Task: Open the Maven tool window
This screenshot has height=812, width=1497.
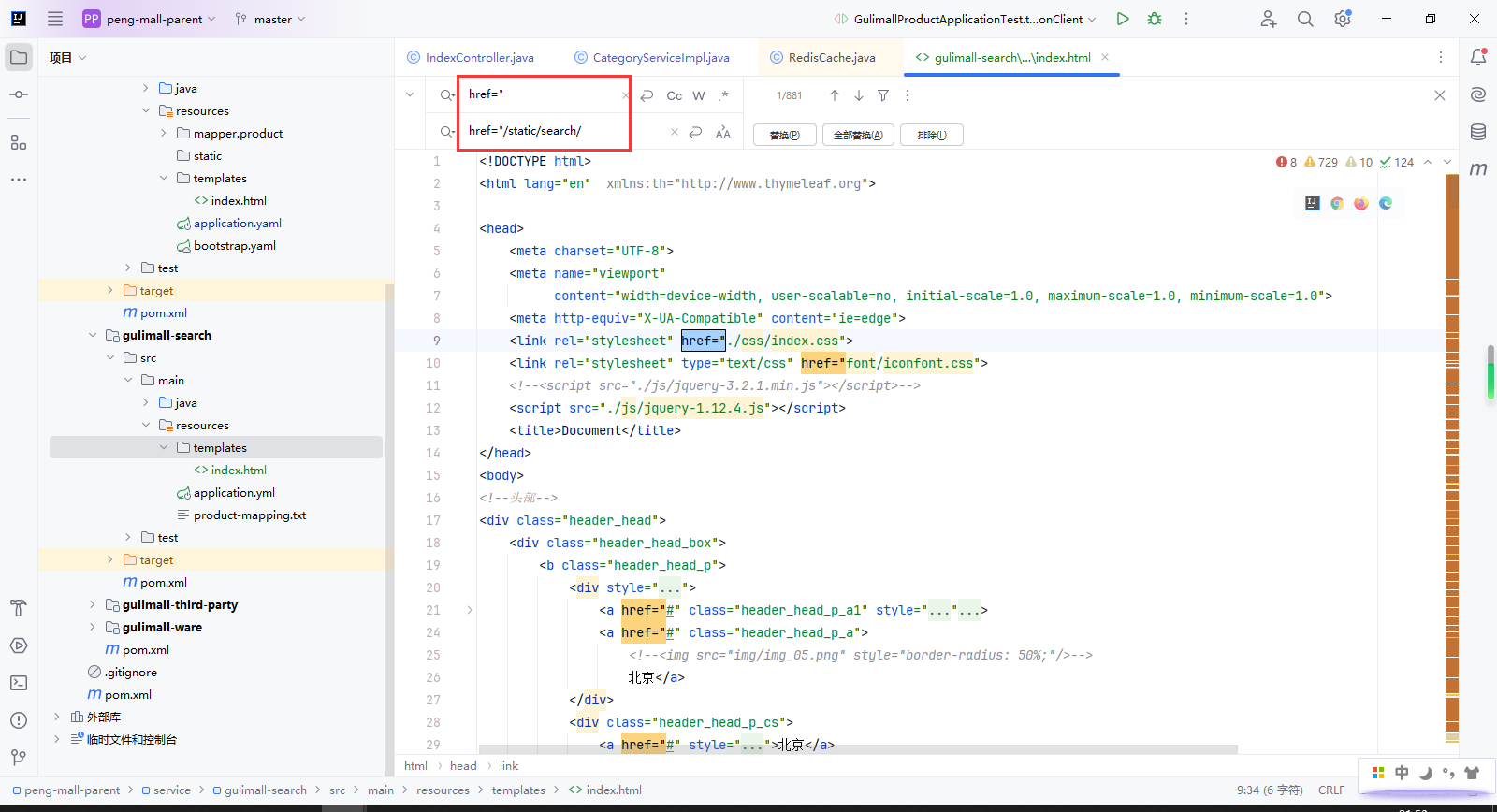Action: [x=1478, y=169]
